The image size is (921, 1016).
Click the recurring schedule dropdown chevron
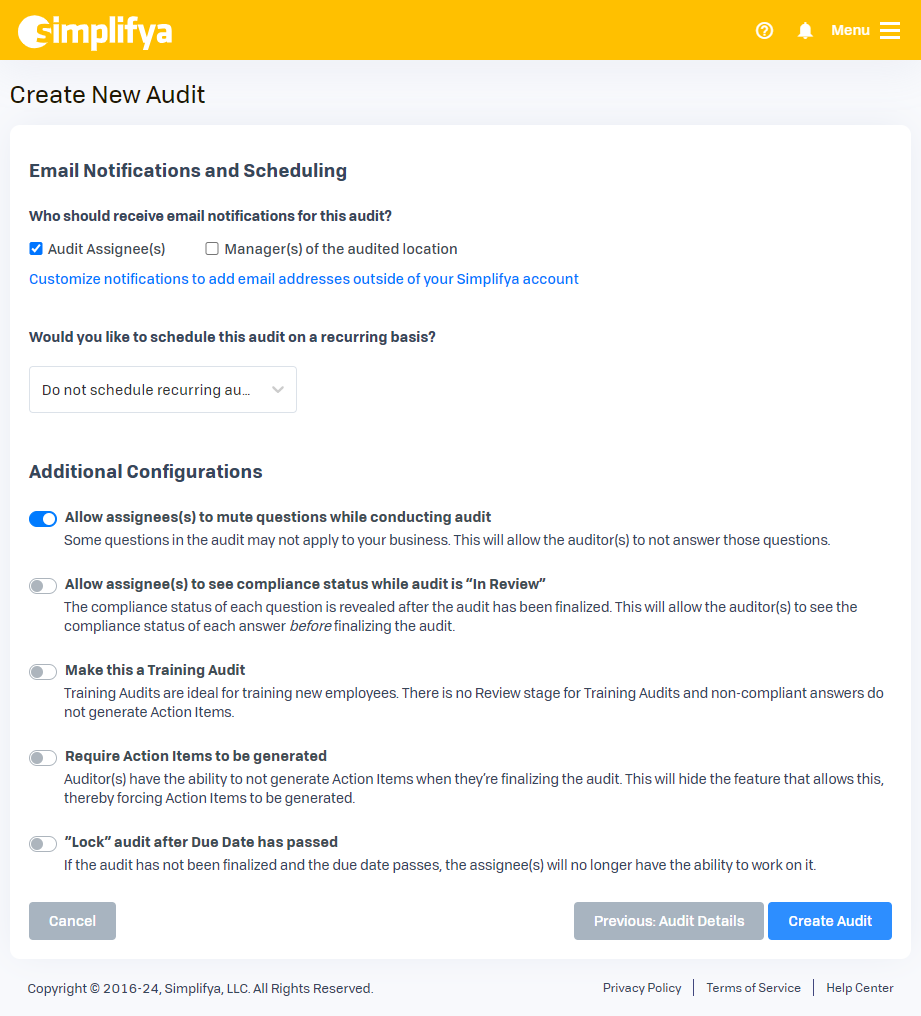(278, 390)
